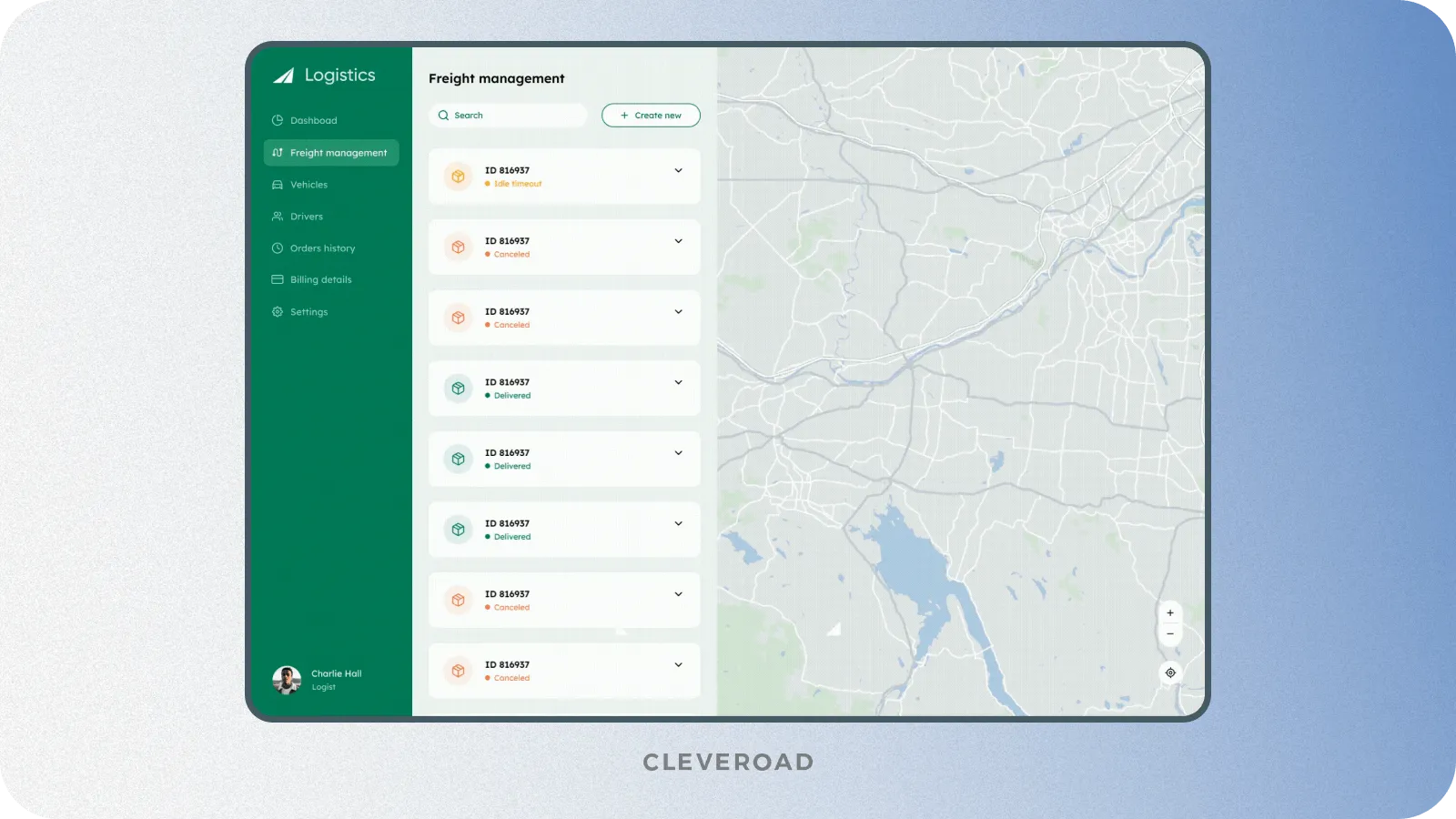Open Dashboard via its pie-chart icon
Viewport: 1456px width, 819px height.
pyautogui.click(x=278, y=120)
